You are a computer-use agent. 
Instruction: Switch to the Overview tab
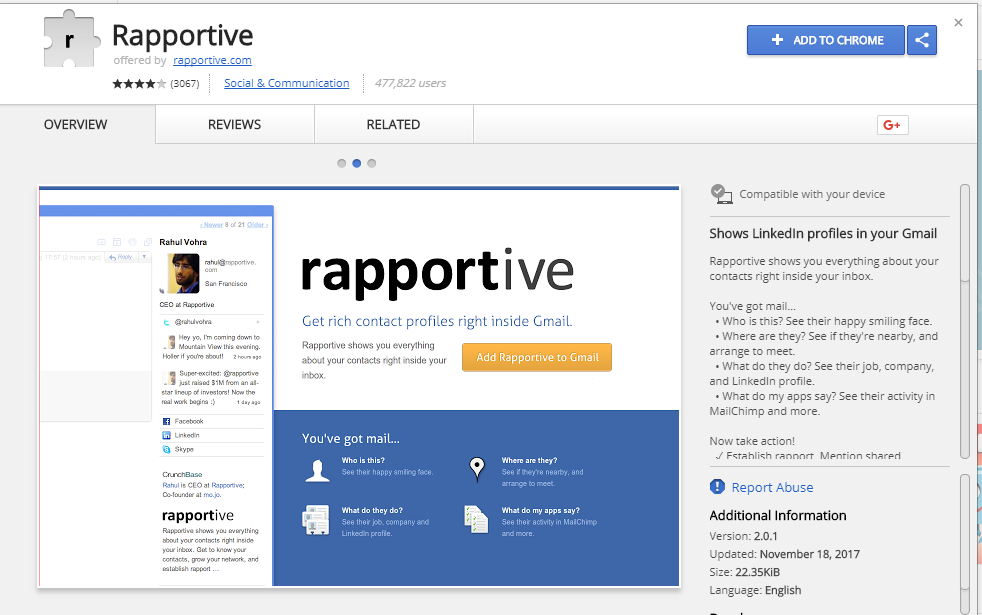point(76,125)
